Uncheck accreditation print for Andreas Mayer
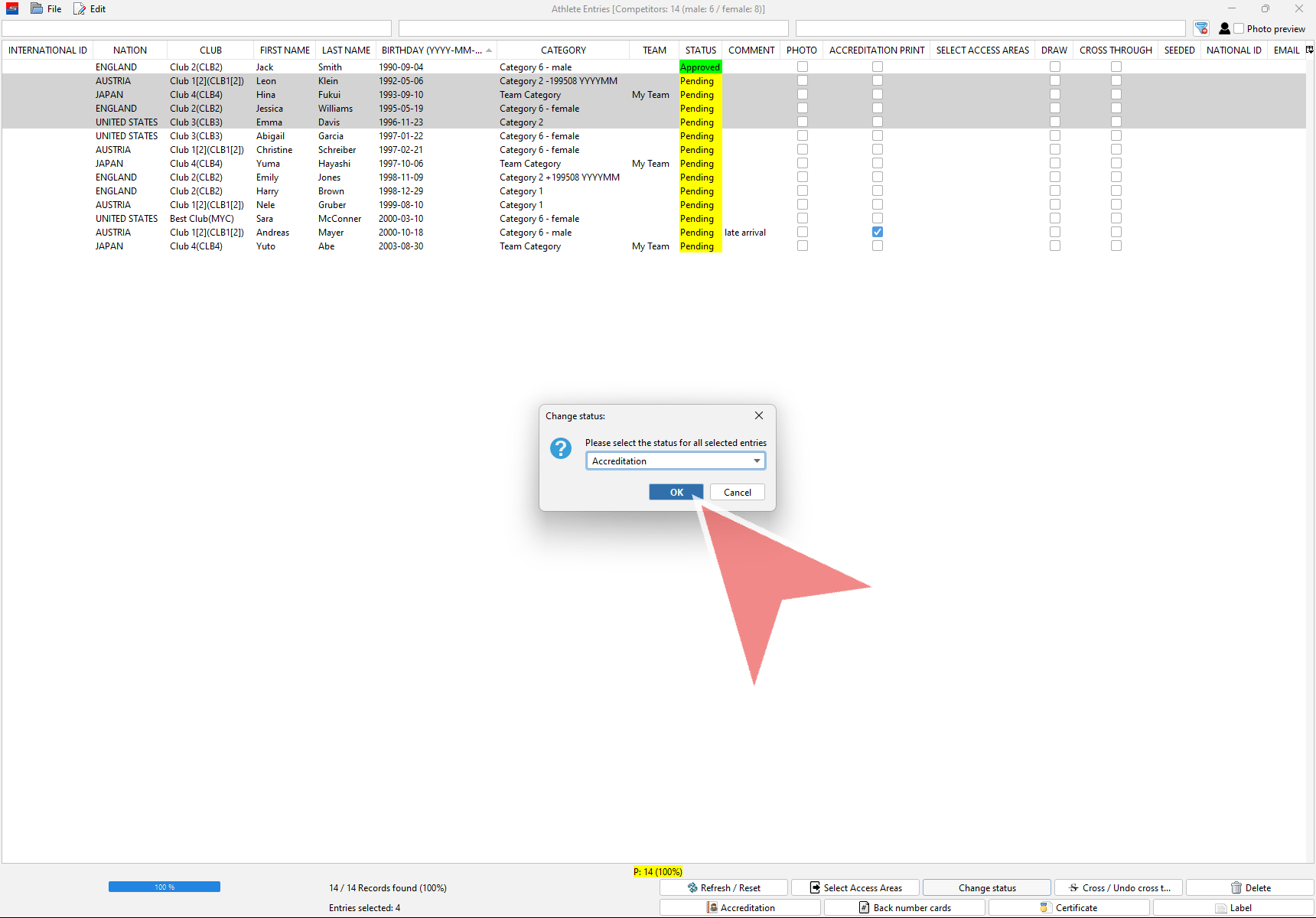1316x918 pixels. (x=878, y=232)
